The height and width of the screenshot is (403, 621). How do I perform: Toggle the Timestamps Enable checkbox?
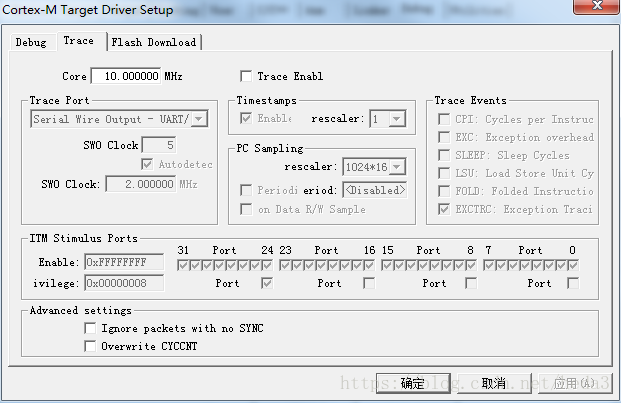pyautogui.click(x=246, y=118)
